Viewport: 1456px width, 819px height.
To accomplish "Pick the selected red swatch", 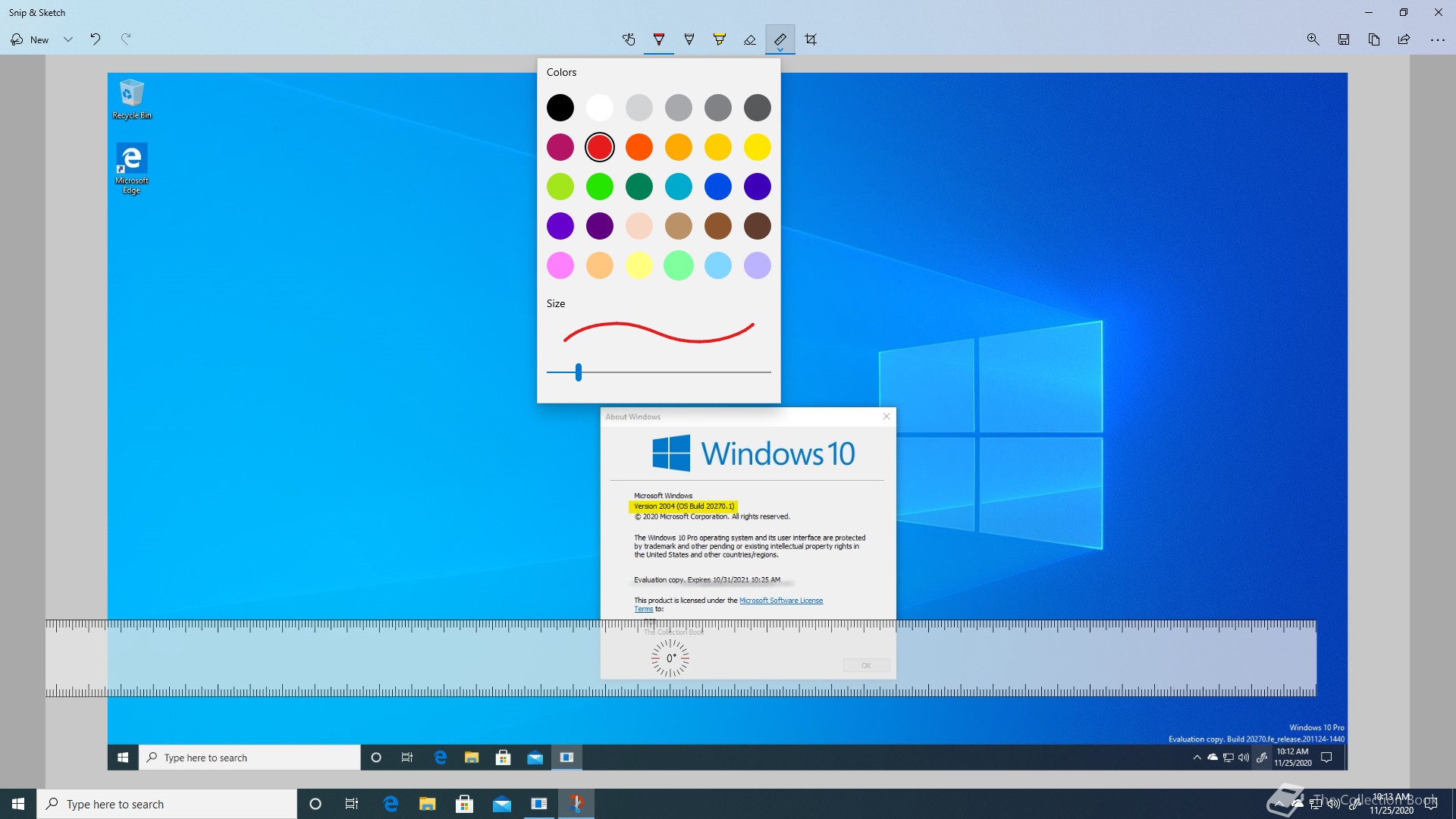I will [x=600, y=147].
